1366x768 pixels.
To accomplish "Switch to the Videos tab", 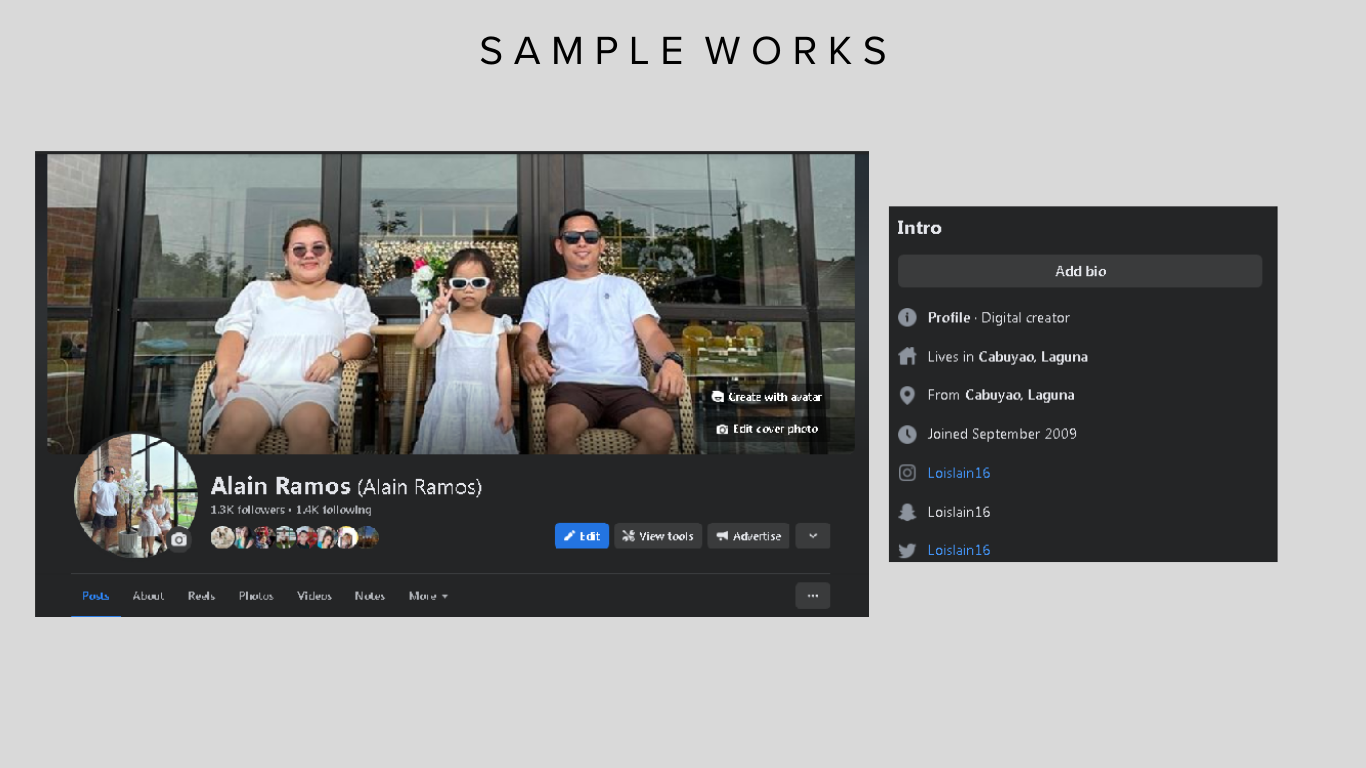I will coord(314,596).
